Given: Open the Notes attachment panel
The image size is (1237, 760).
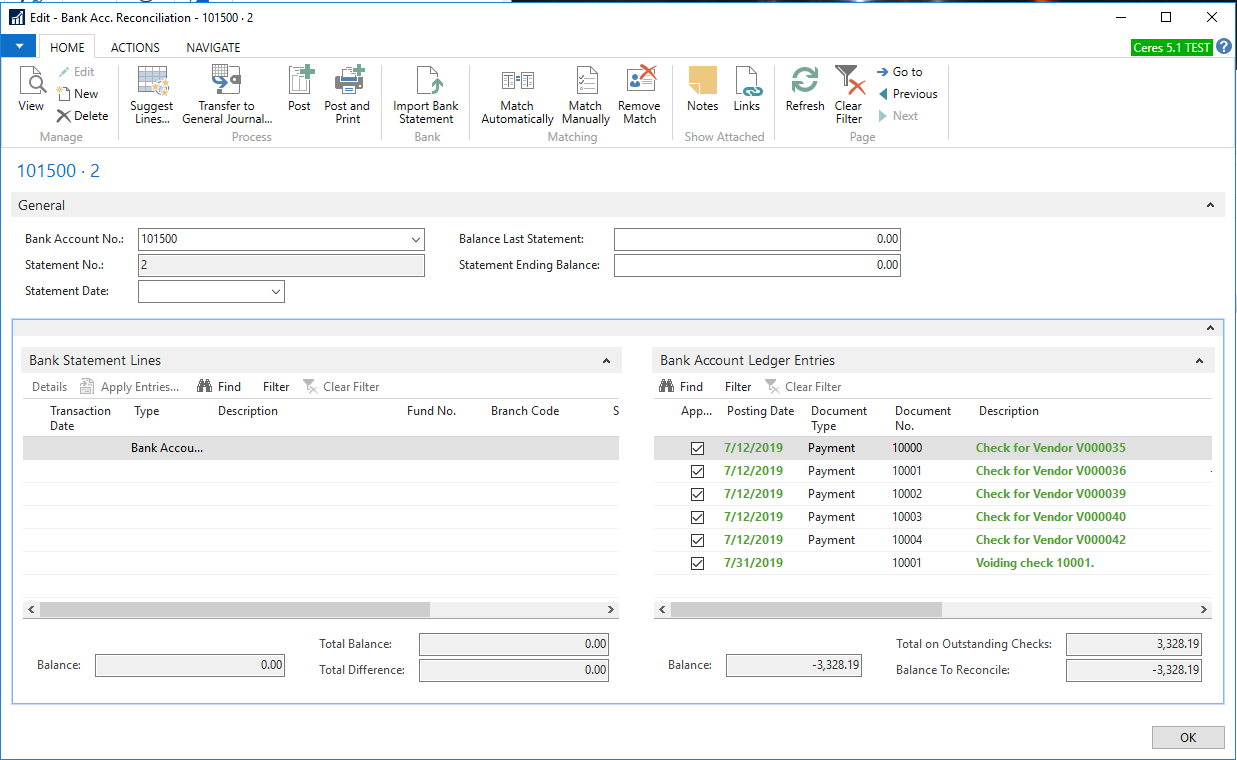Looking at the screenshot, I should pyautogui.click(x=702, y=82).
